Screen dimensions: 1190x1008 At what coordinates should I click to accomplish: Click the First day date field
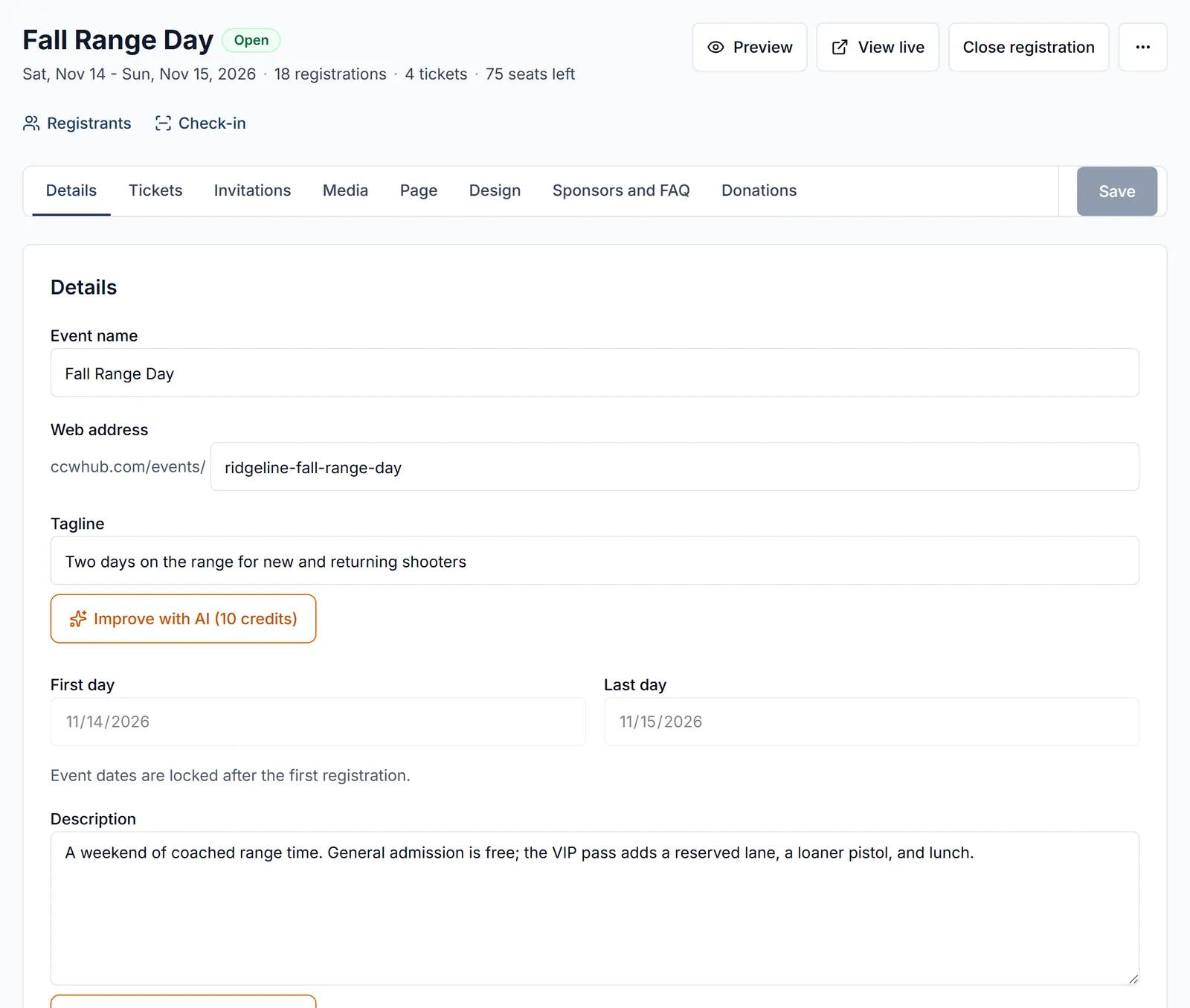click(x=318, y=722)
